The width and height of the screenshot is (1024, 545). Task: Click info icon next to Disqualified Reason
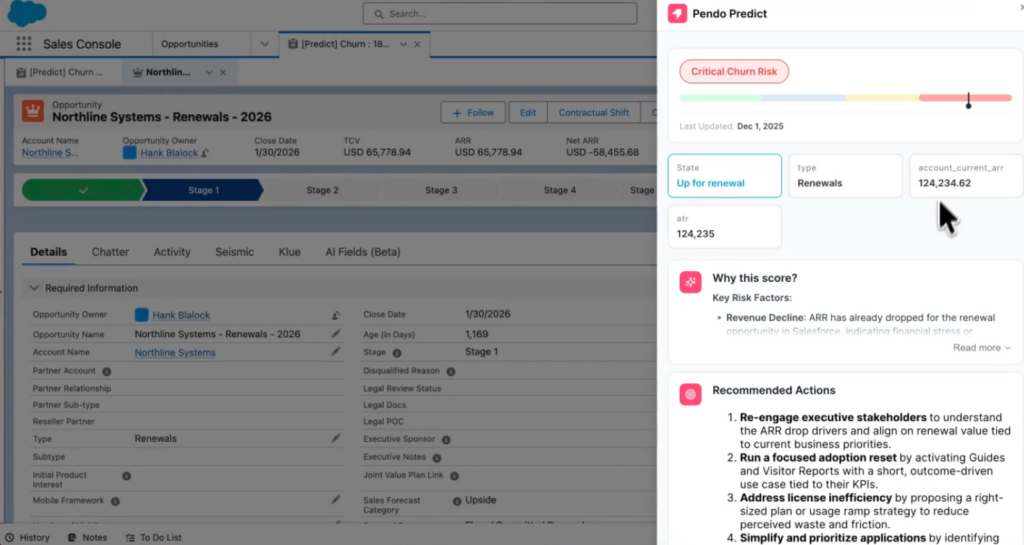[451, 371]
